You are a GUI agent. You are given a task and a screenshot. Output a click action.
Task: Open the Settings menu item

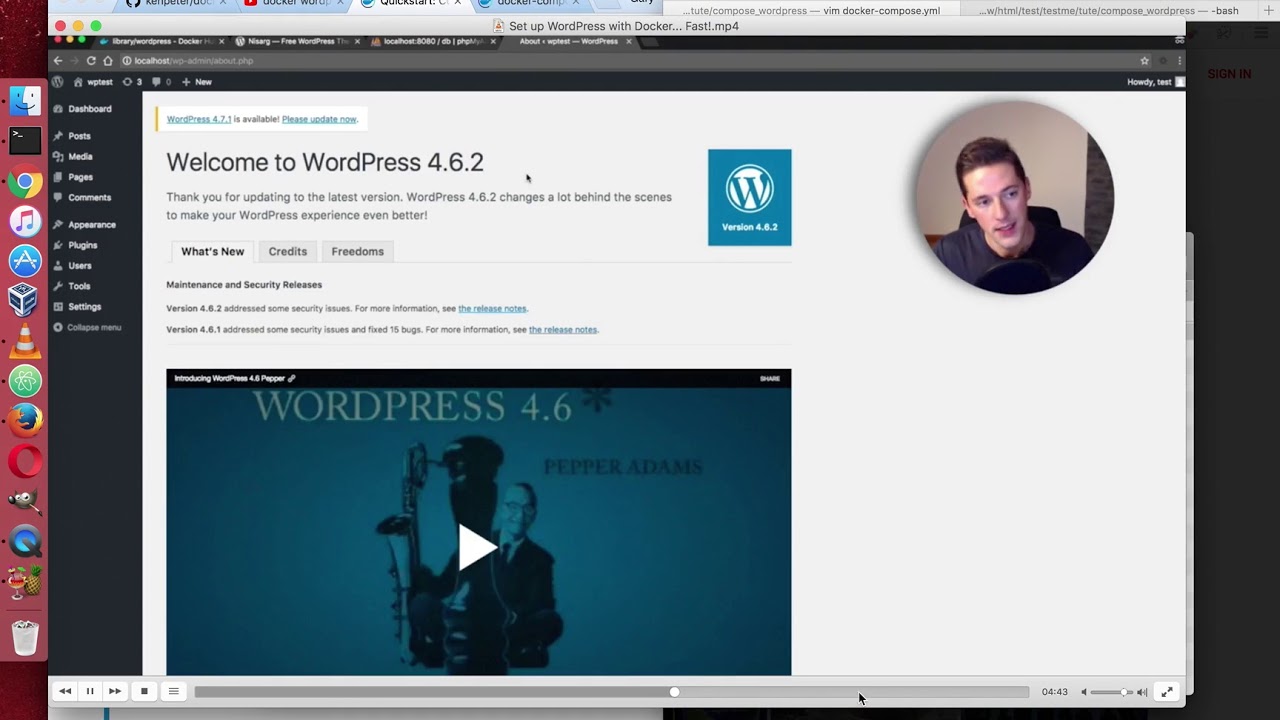[77, 307]
